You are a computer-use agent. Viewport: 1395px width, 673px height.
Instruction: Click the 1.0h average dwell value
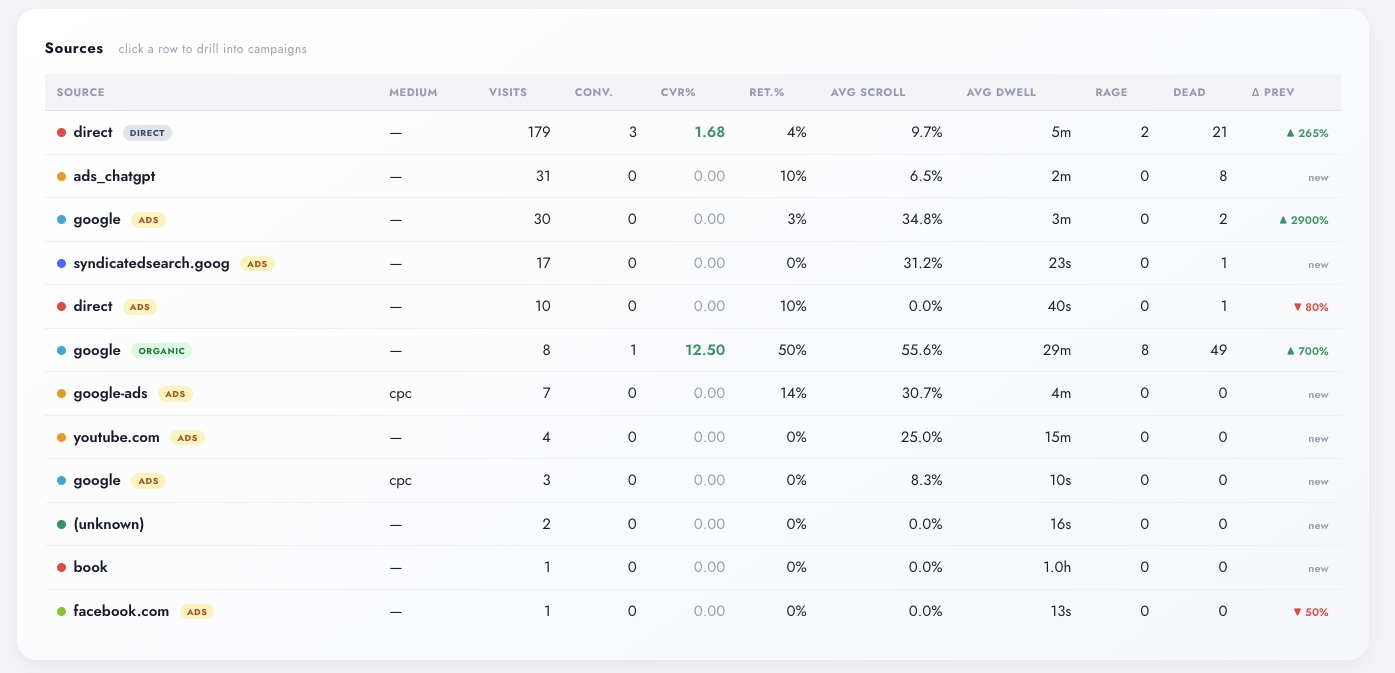[1056, 567]
